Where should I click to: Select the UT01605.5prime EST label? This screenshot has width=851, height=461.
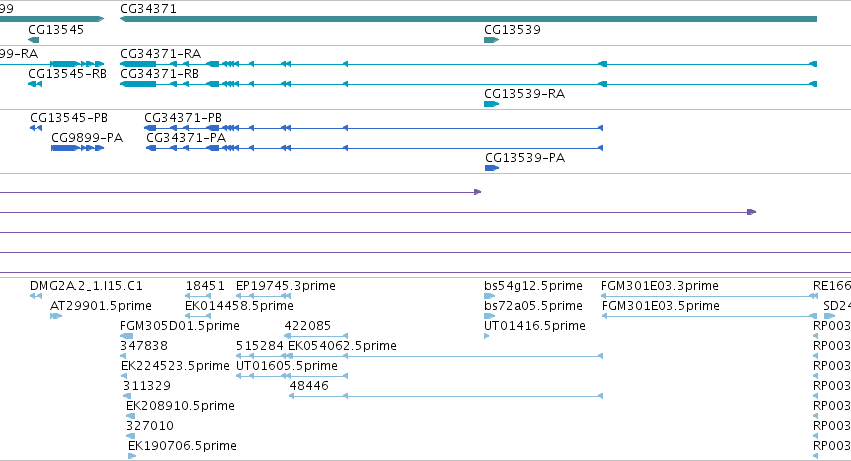(x=287, y=366)
